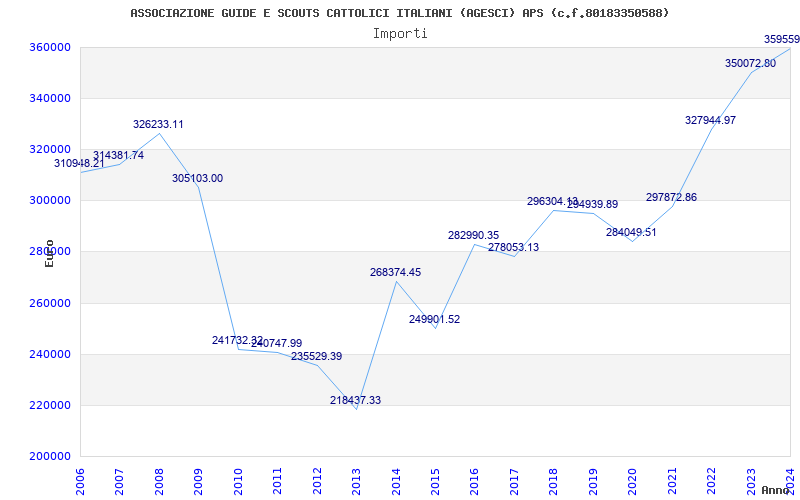
Task: Click the data label 268374.45
Action: (x=395, y=272)
